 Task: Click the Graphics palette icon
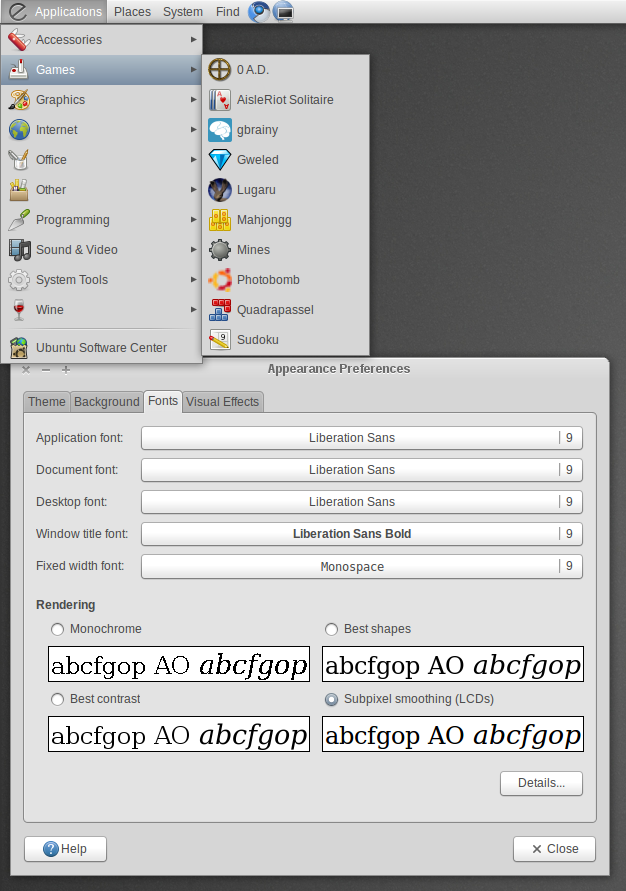click(x=19, y=100)
